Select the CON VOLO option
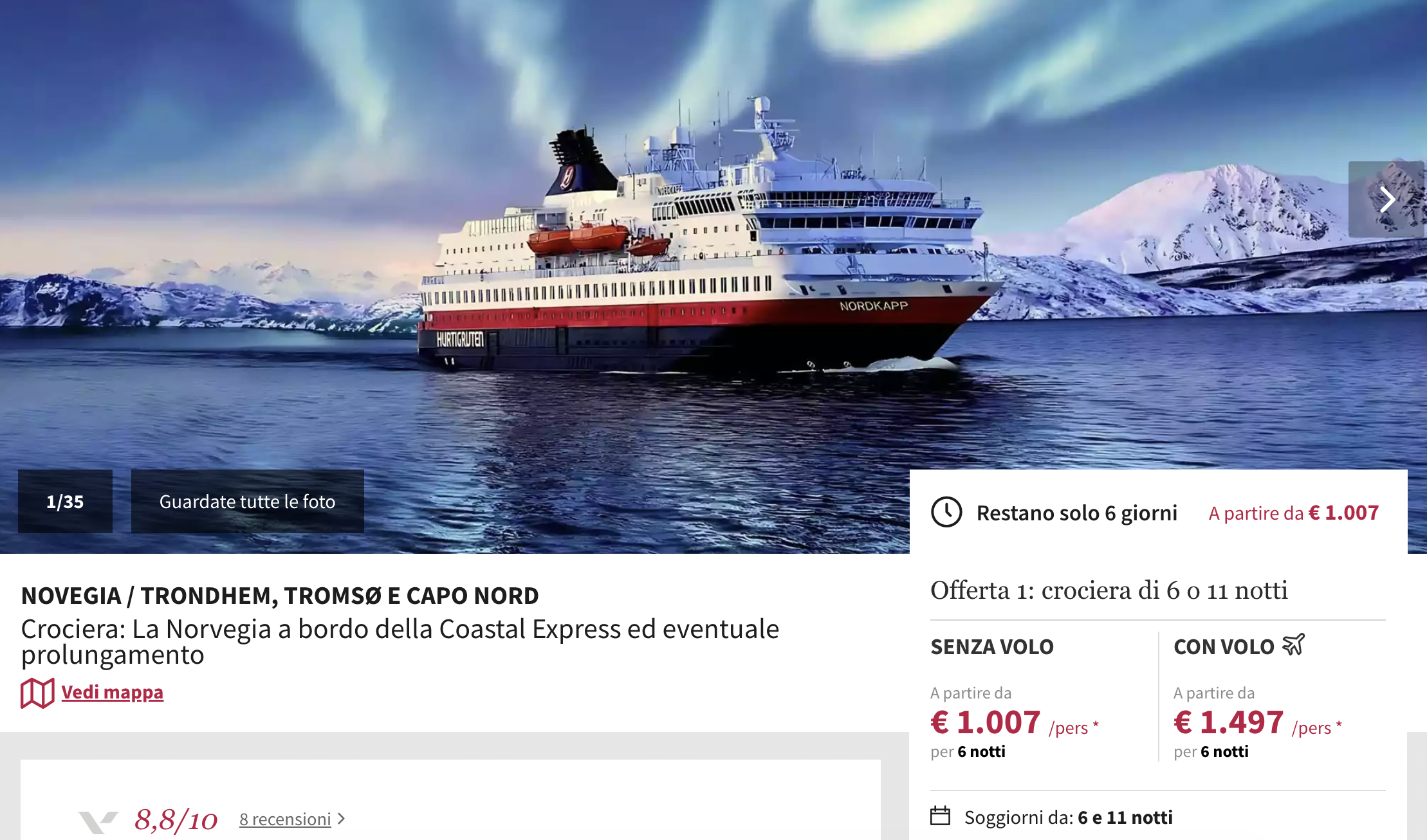1427x840 pixels. click(x=1224, y=646)
